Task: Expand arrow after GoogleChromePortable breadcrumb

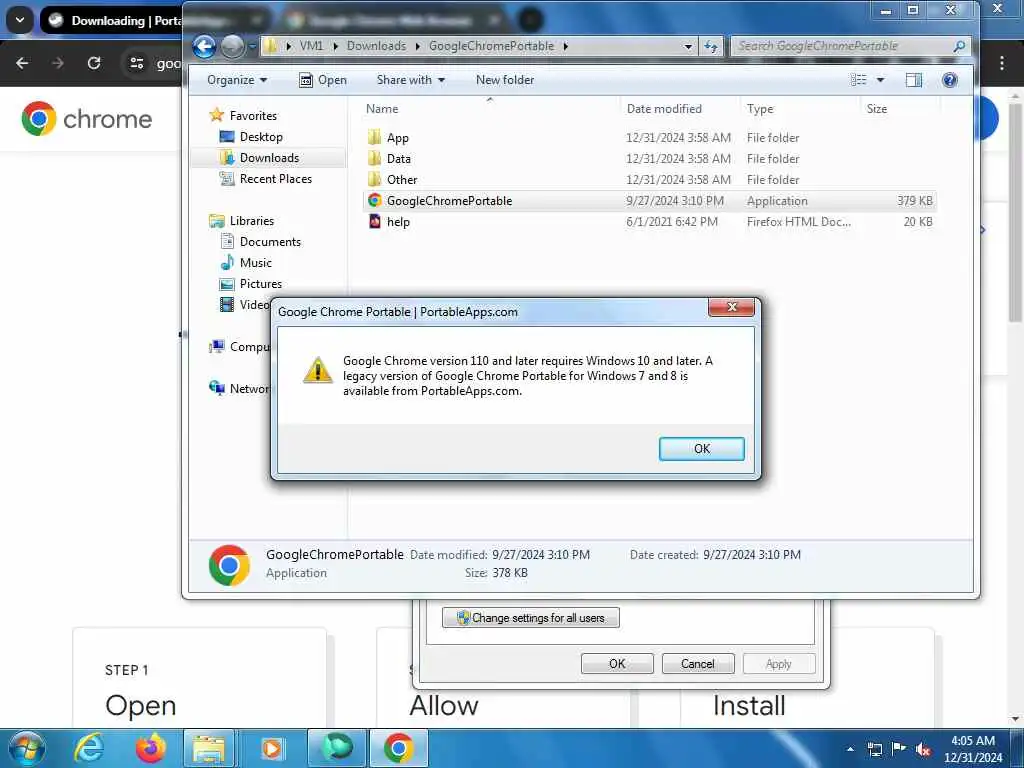Action: coord(566,46)
